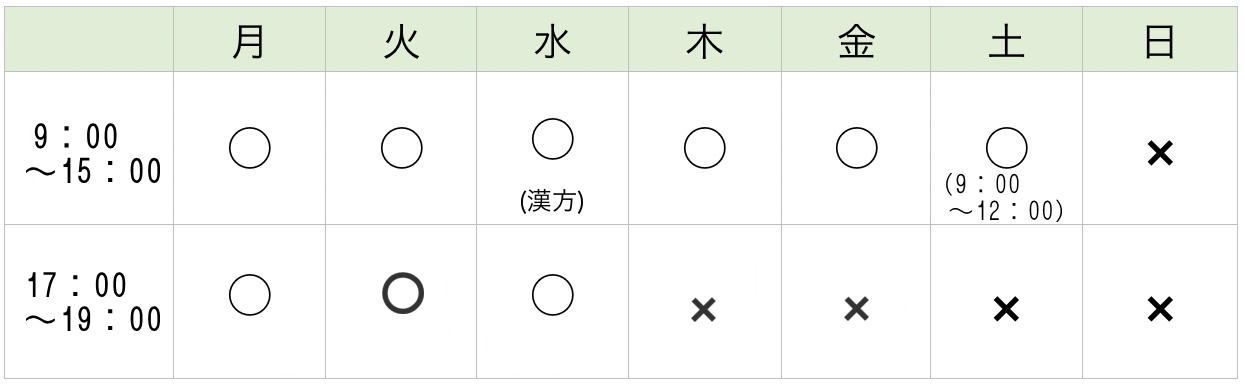Click the bold Tuesday evening circle
This screenshot has height=385, width=1245.
click(401, 293)
